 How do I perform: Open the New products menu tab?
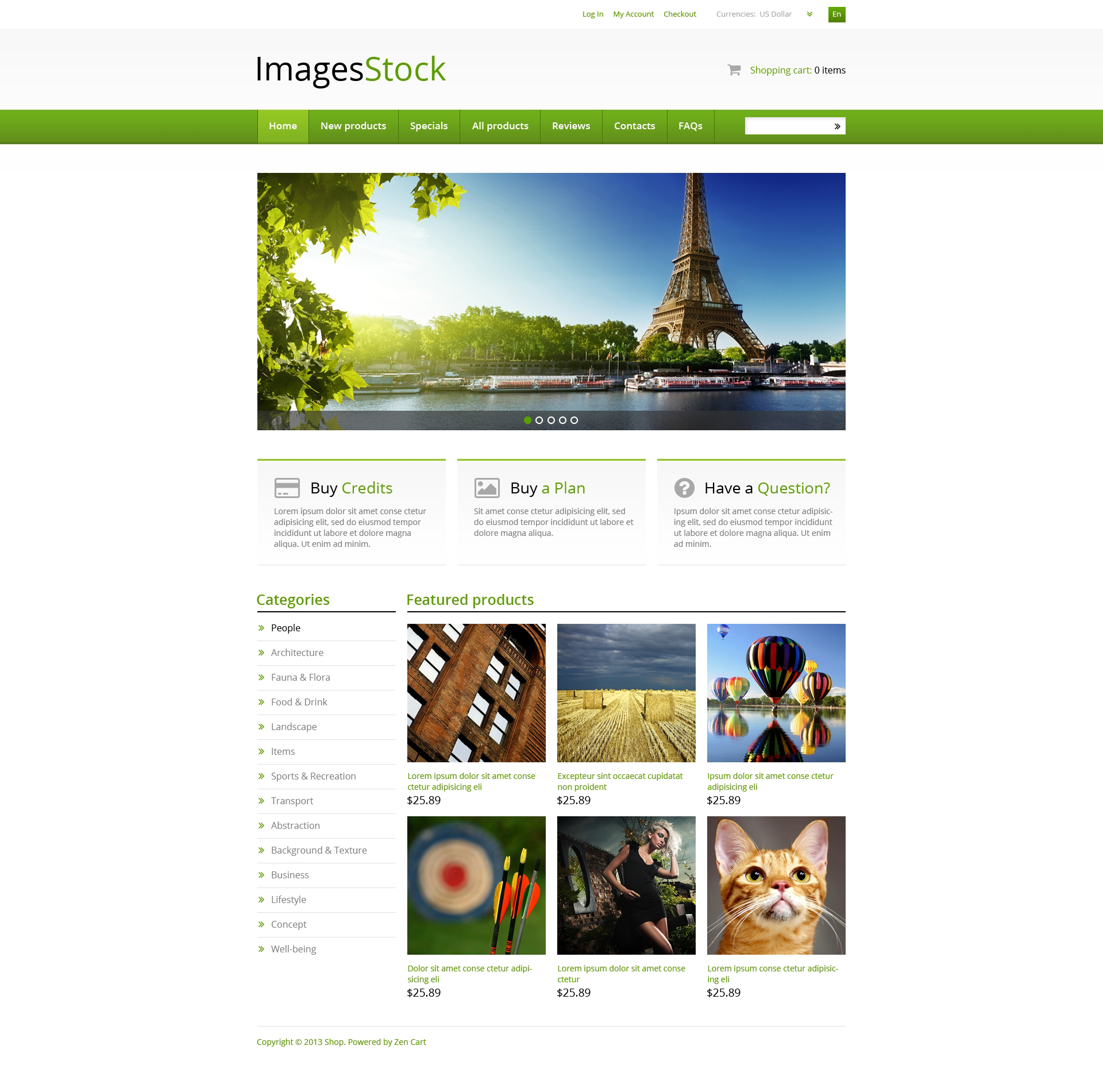coord(353,125)
